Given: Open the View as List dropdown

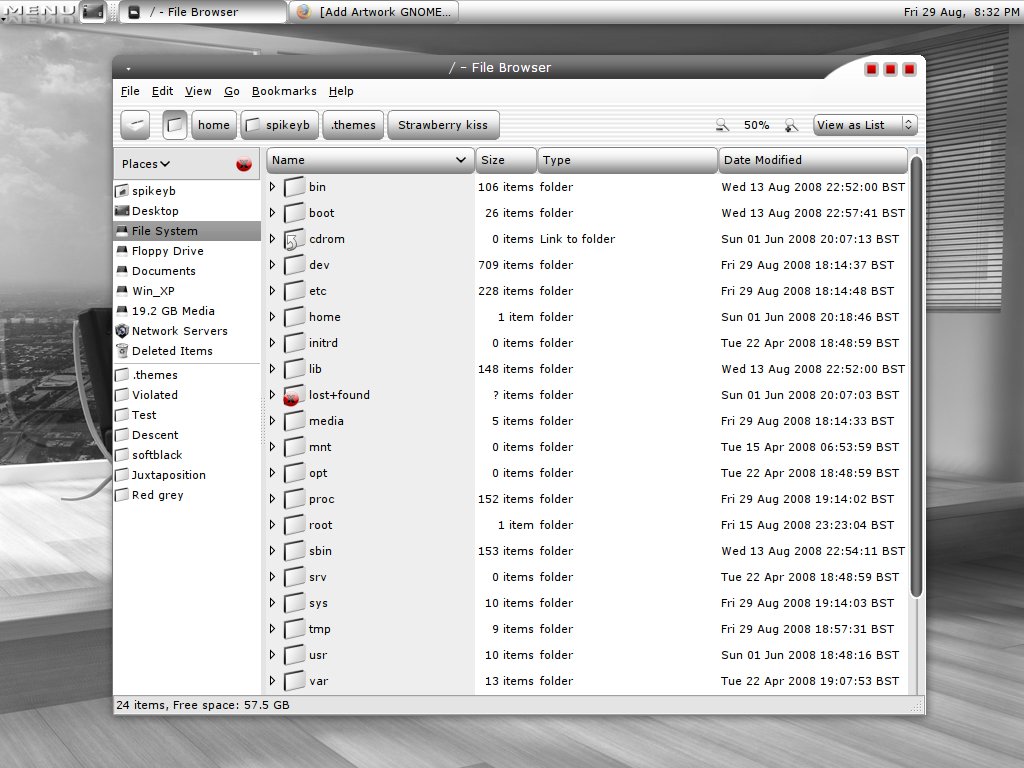Looking at the screenshot, I should (865, 125).
